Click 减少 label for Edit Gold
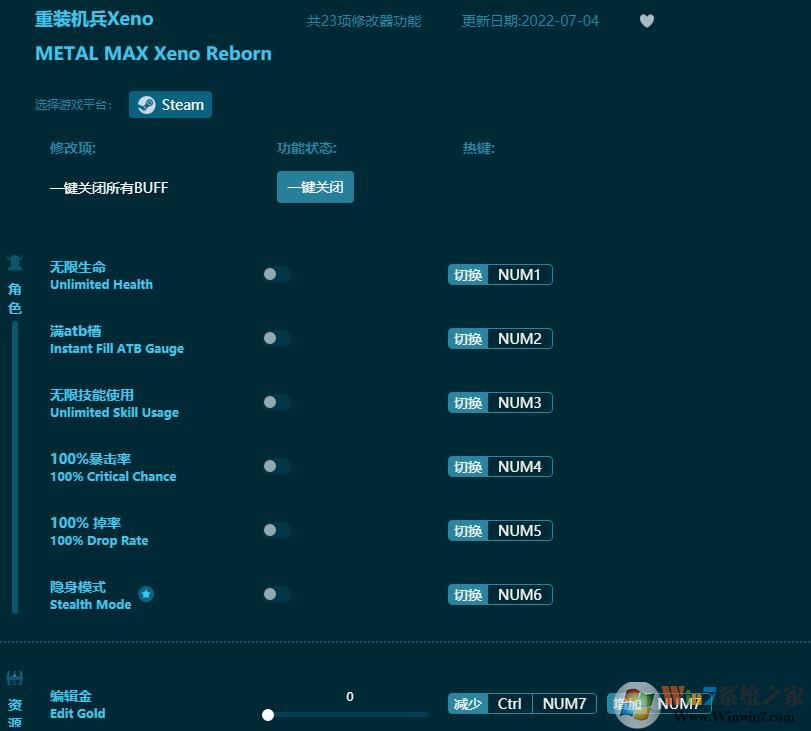 [468, 704]
